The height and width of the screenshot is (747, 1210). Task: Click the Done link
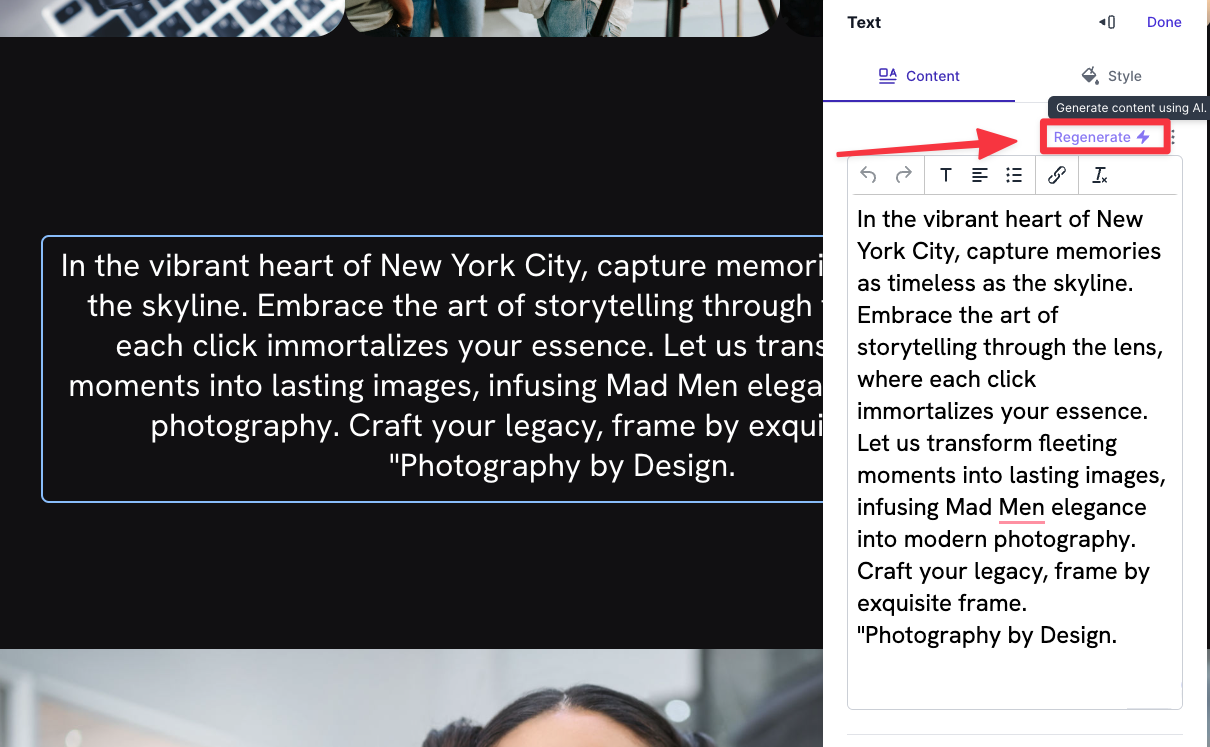coord(1163,21)
